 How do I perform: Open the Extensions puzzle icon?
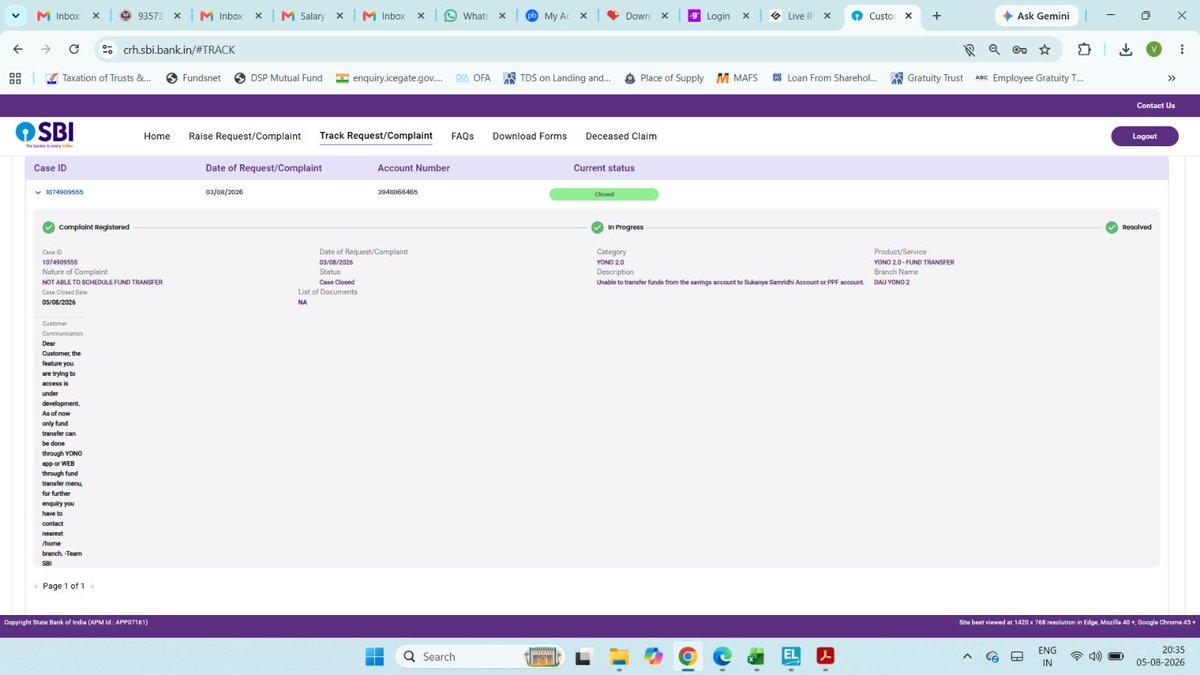[x=1085, y=49]
